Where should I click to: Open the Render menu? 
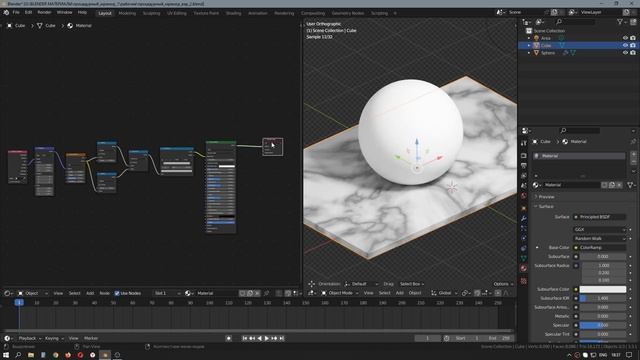pyautogui.click(x=44, y=13)
